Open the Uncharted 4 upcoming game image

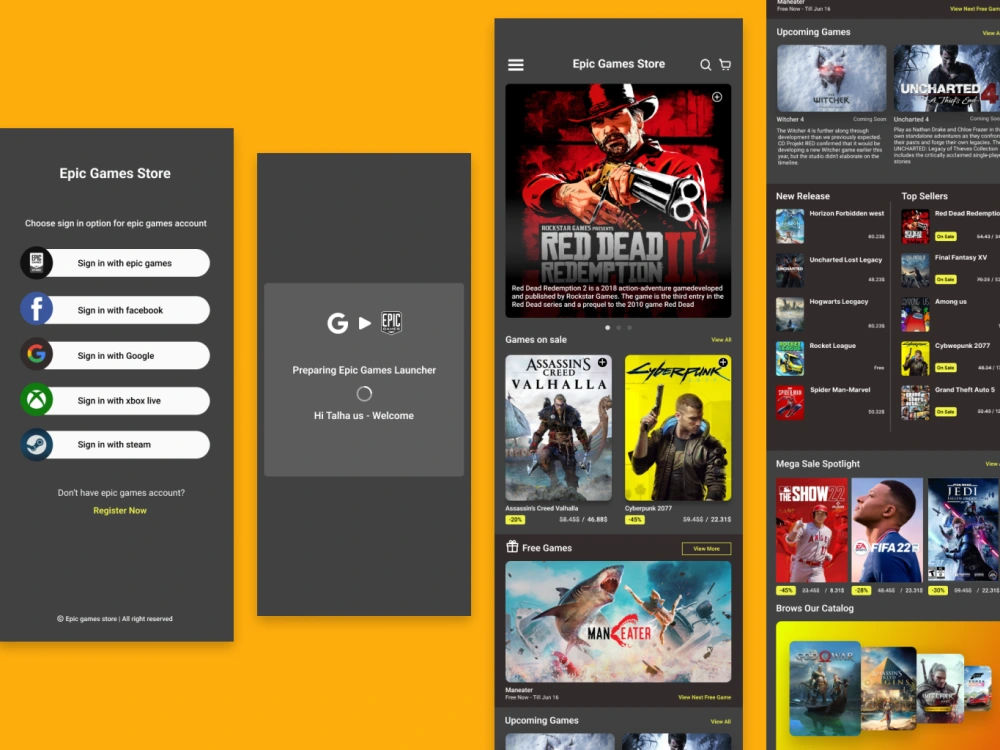[x=946, y=78]
